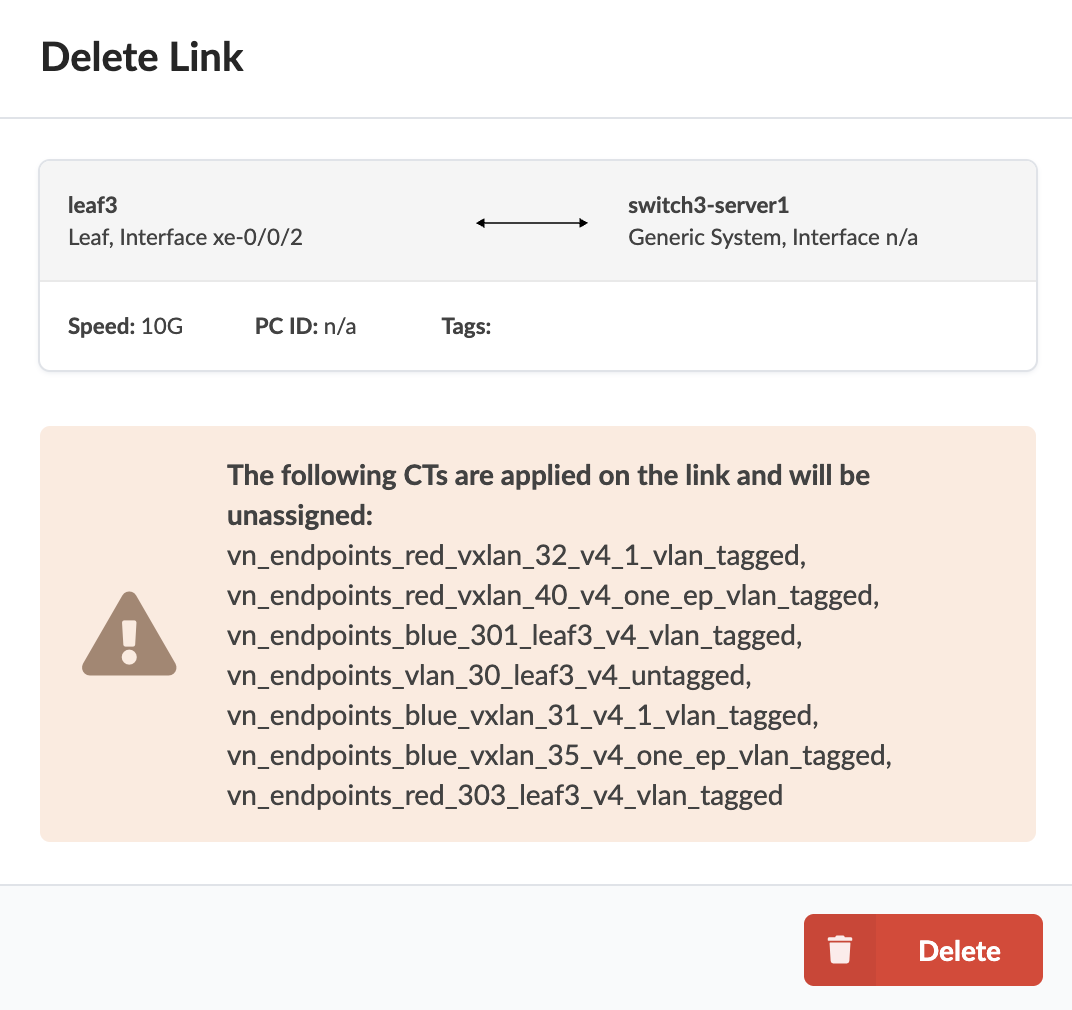Click the Tags label
The width and height of the screenshot is (1072, 1010).
(466, 326)
